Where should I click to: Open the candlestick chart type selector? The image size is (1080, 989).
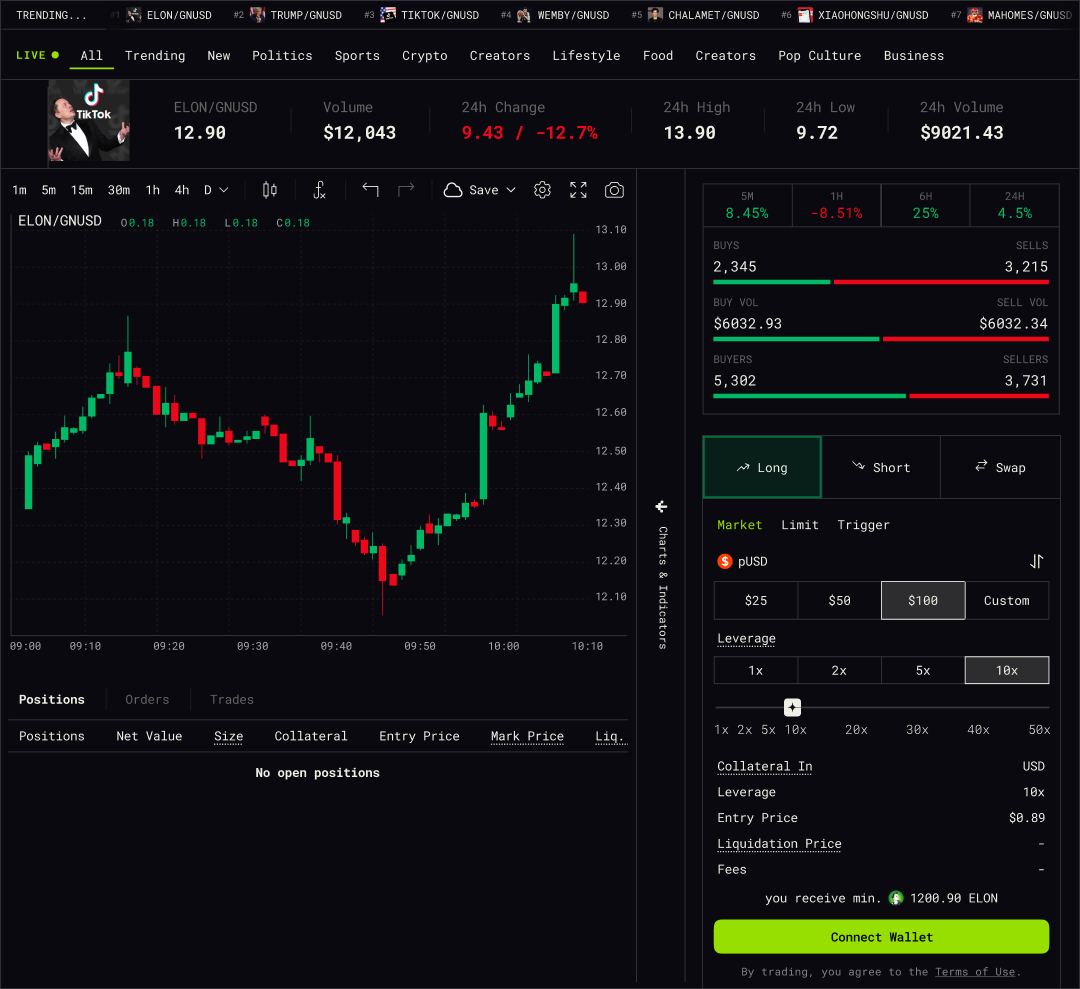point(270,190)
